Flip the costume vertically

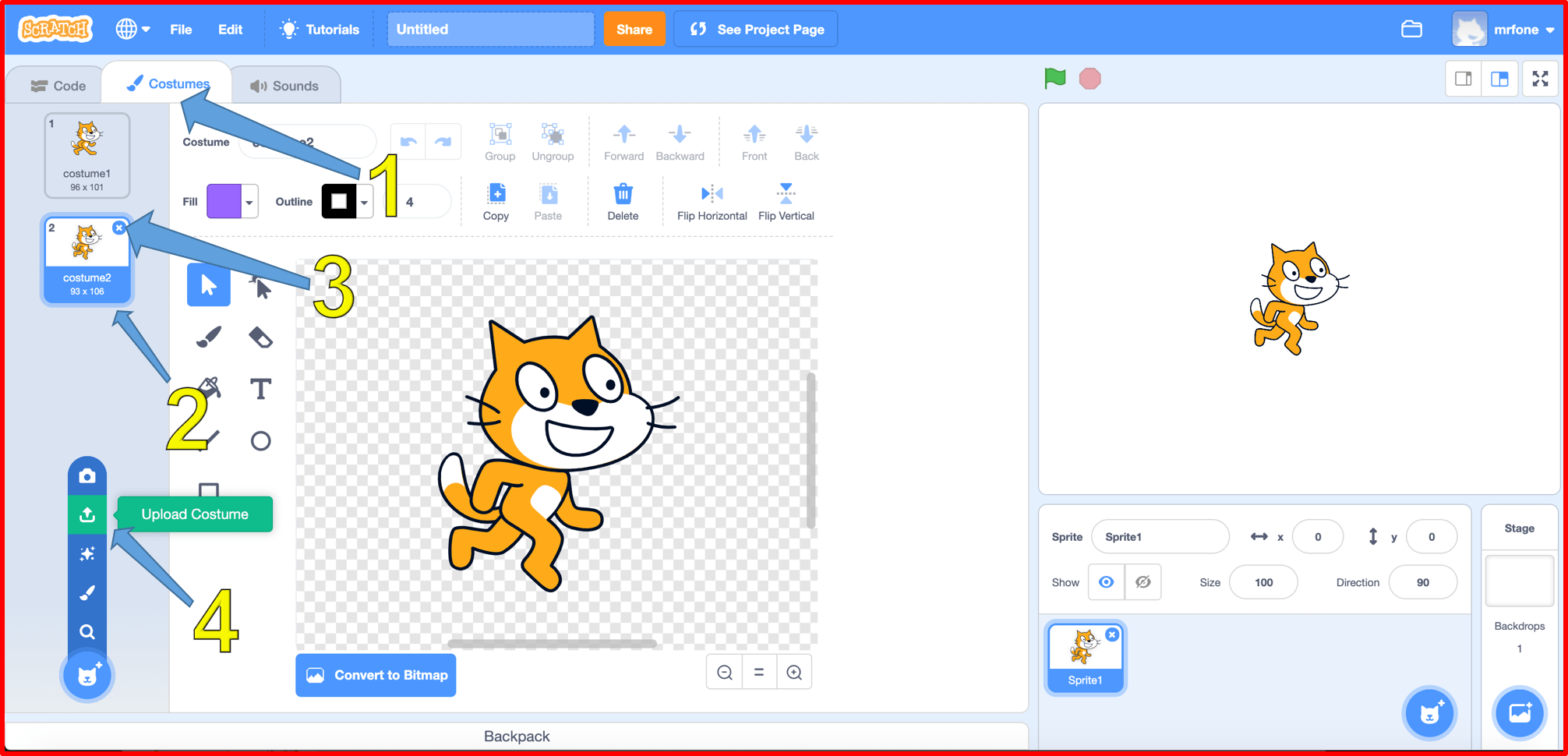(x=786, y=202)
